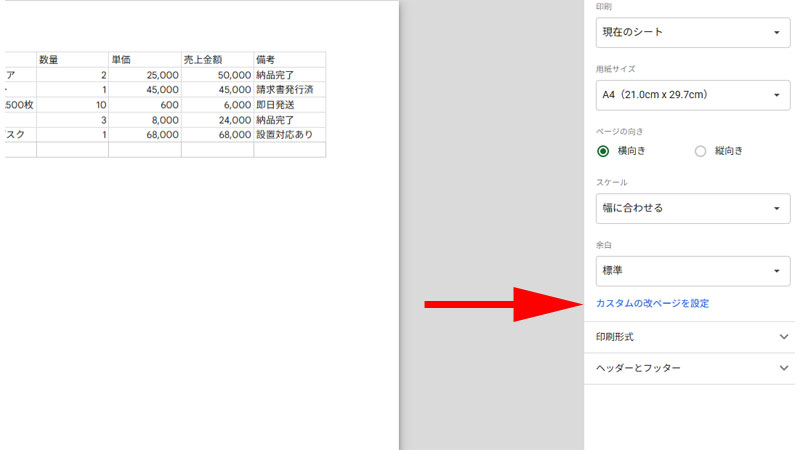Click the 24,000 sales amount cell
Screen dimensions: 800x450
tap(217, 120)
